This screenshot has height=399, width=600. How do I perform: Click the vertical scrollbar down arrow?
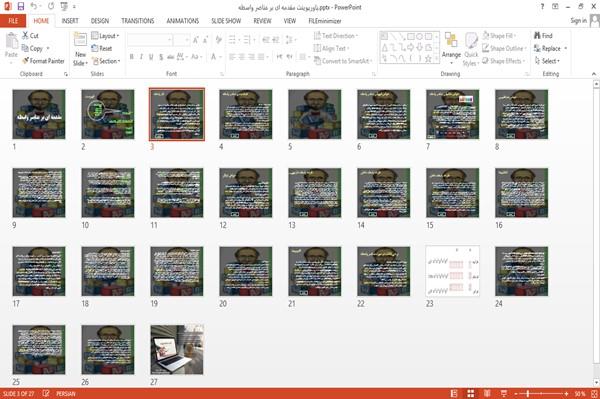click(x=596, y=383)
